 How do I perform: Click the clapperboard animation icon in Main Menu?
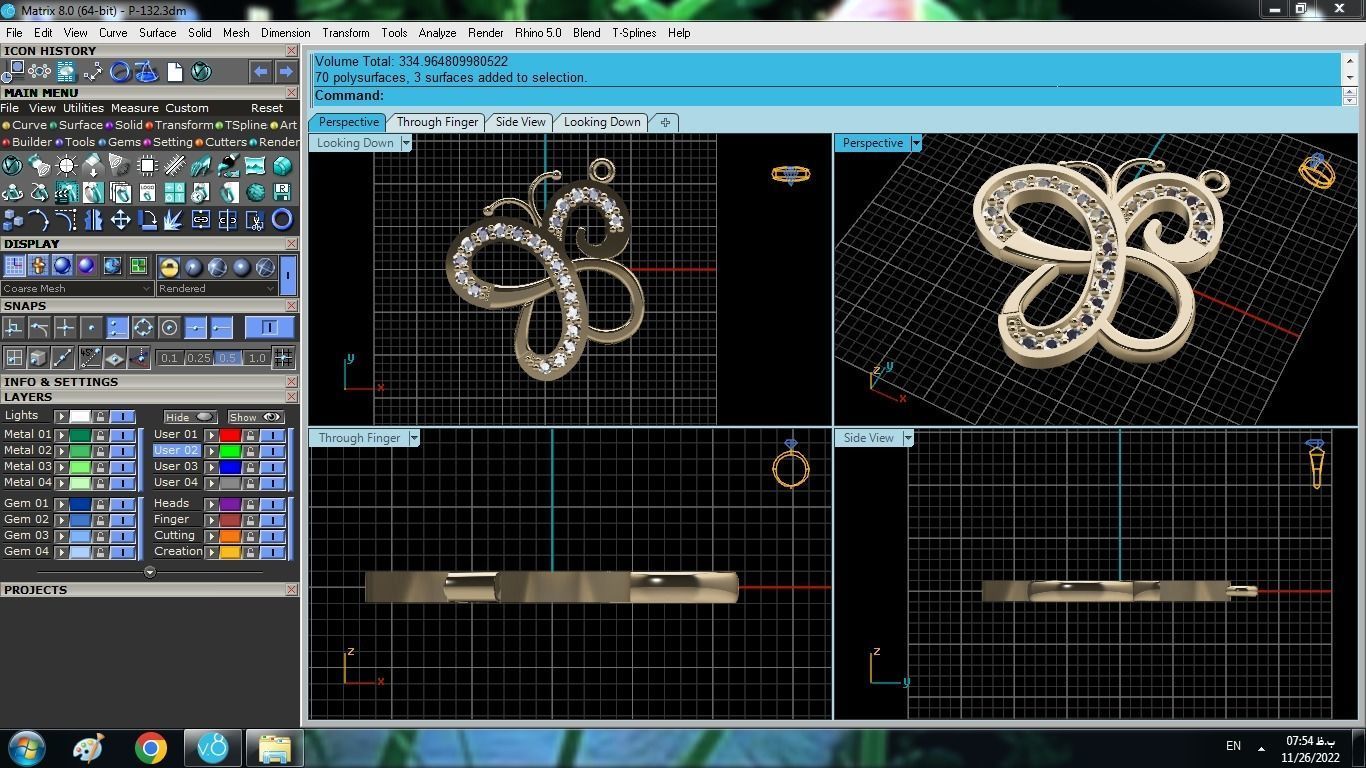67,191
